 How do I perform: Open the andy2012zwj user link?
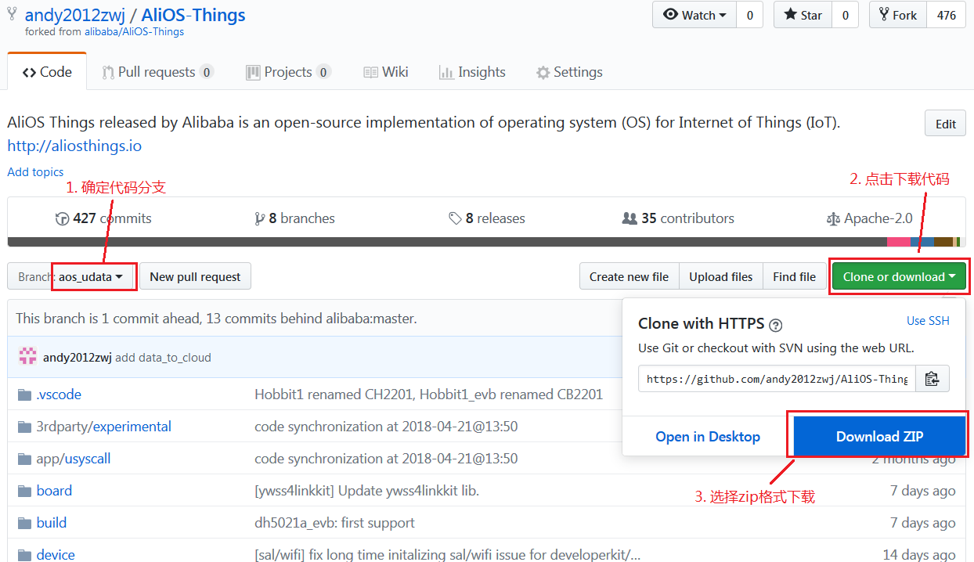[75, 15]
